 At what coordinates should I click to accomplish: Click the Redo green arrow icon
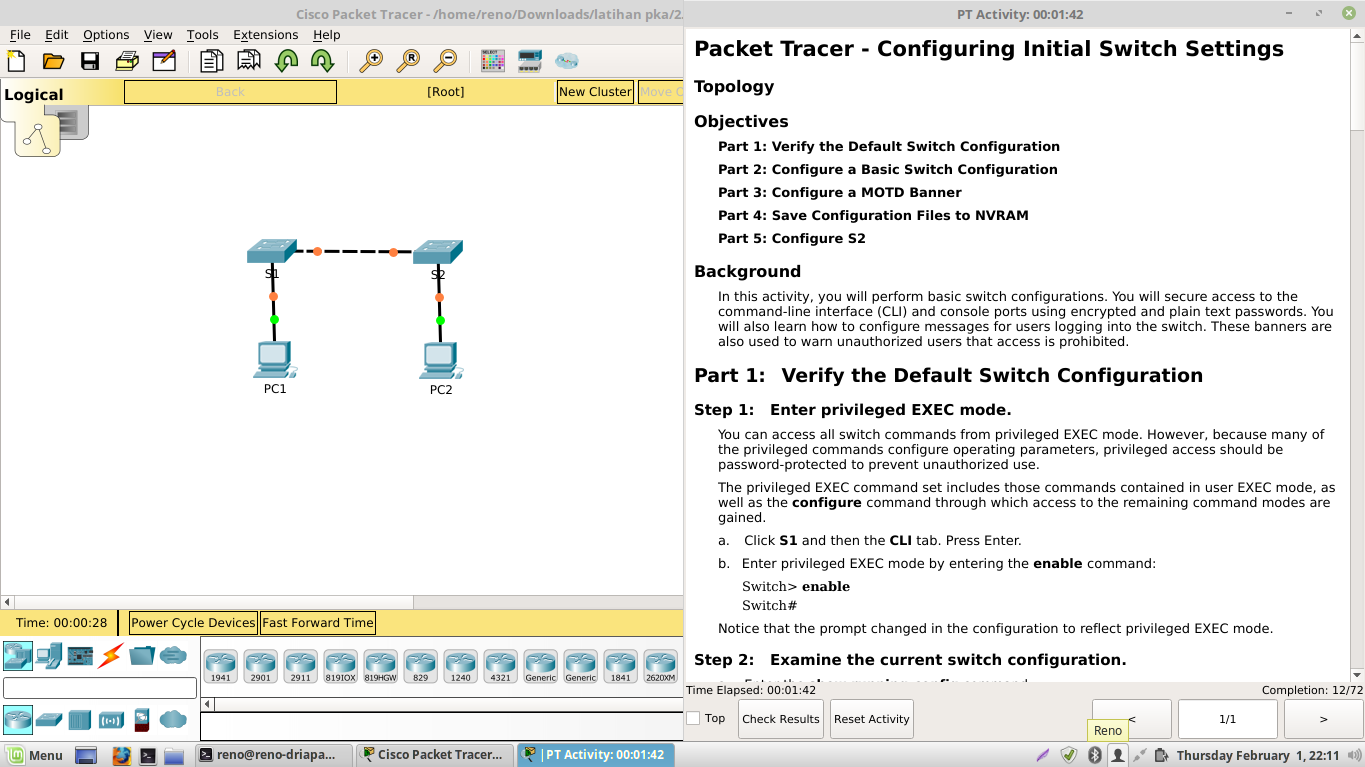pyautogui.click(x=322, y=61)
